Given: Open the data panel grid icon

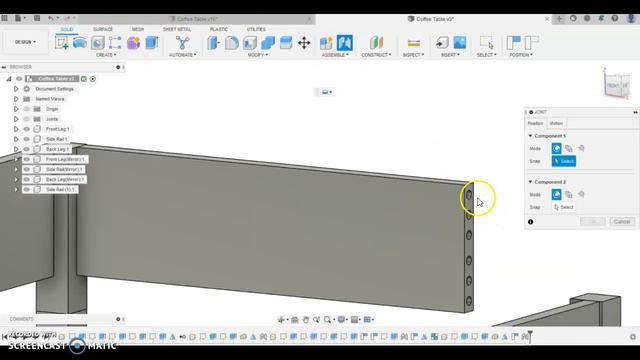Looking at the screenshot, I should (x=4, y=18).
